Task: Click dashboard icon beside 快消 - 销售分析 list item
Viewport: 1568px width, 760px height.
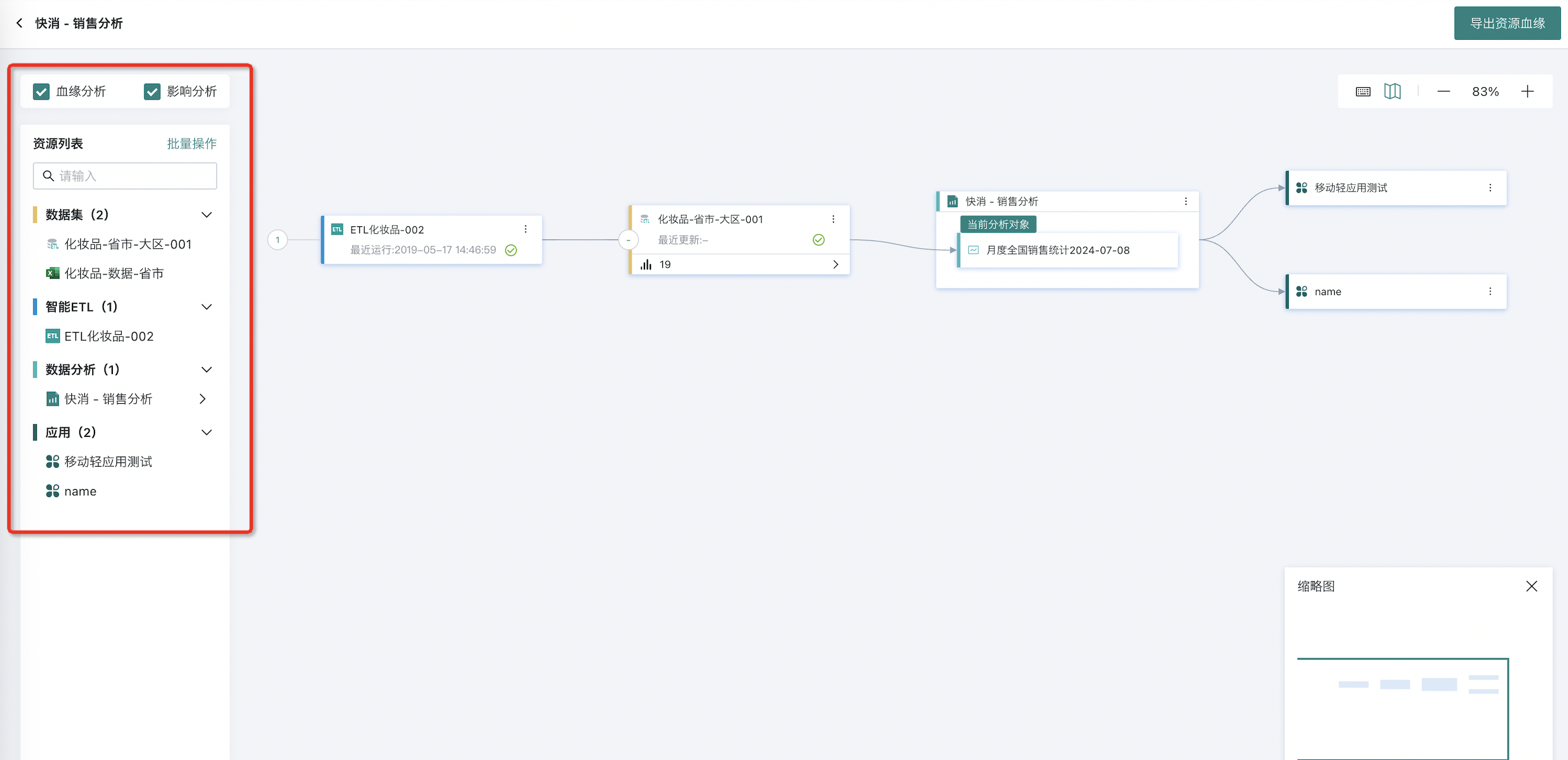Action: (53, 398)
